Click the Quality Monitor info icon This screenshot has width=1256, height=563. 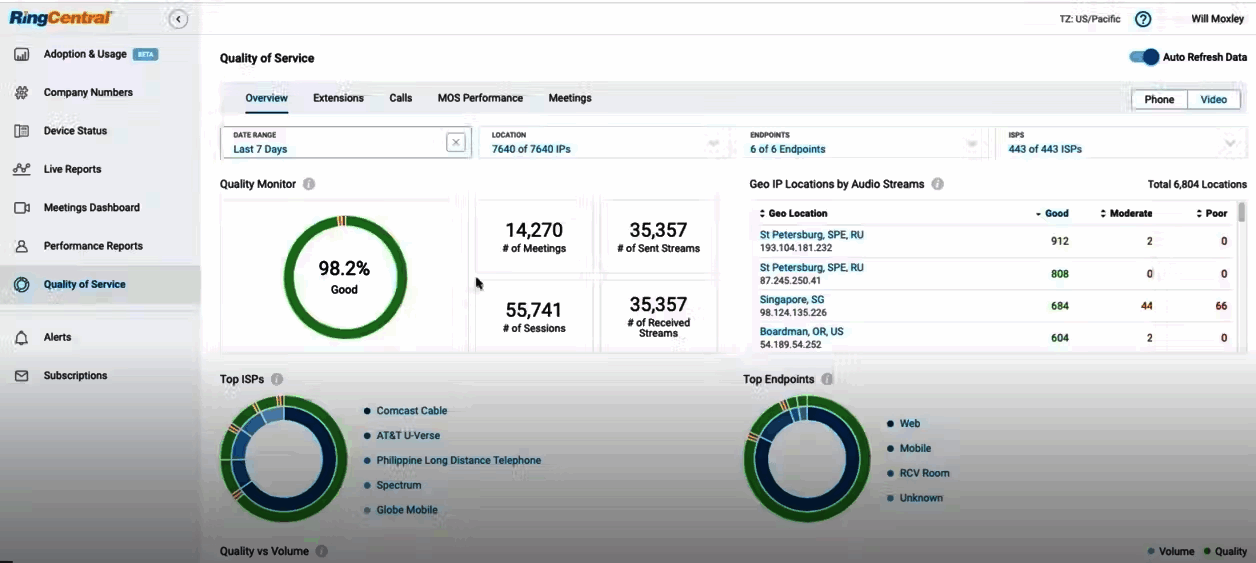click(309, 184)
